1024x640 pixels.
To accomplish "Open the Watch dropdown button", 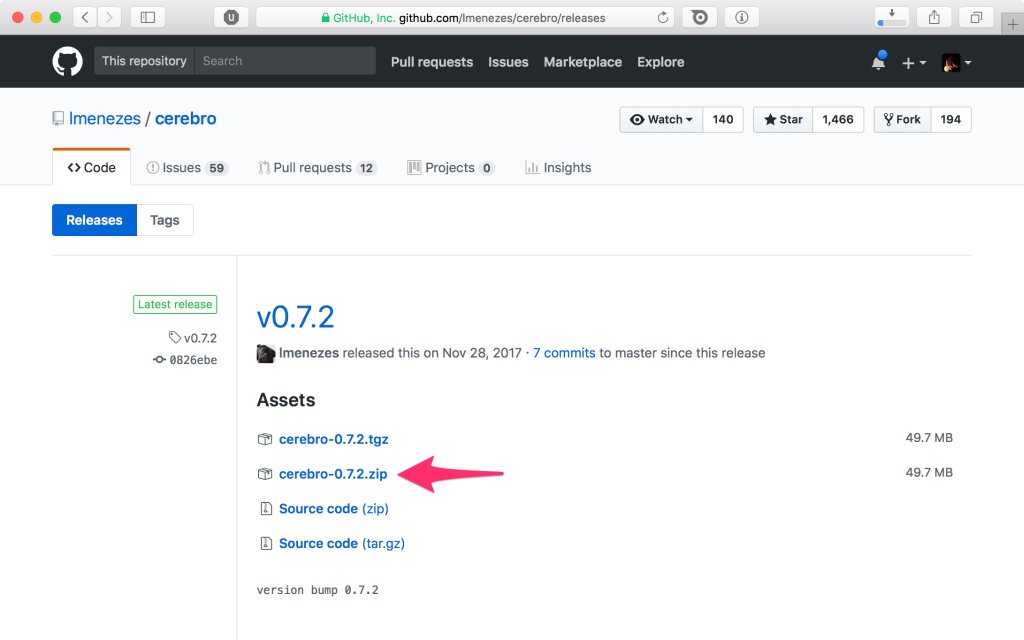I will pyautogui.click(x=661, y=120).
